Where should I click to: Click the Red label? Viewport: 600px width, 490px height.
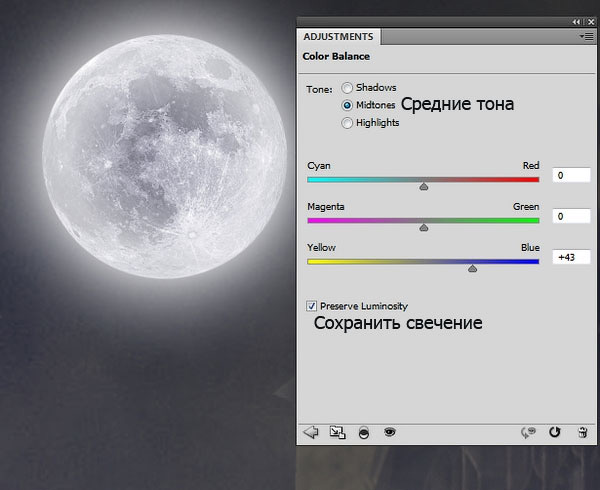click(531, 166)
